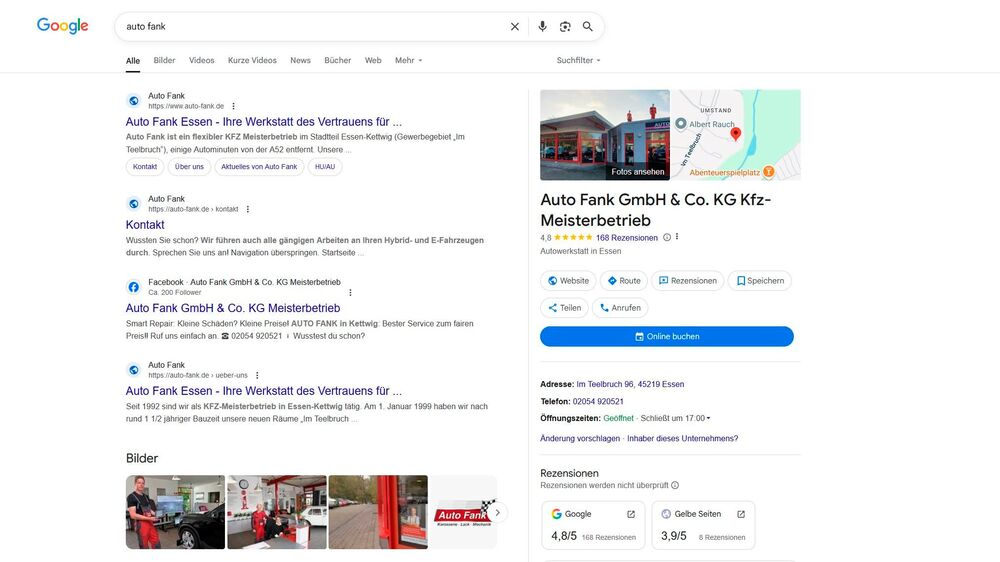Open image of workshop reception interior
Viewport: 1000px width, 562px height.
click(277, 512)
